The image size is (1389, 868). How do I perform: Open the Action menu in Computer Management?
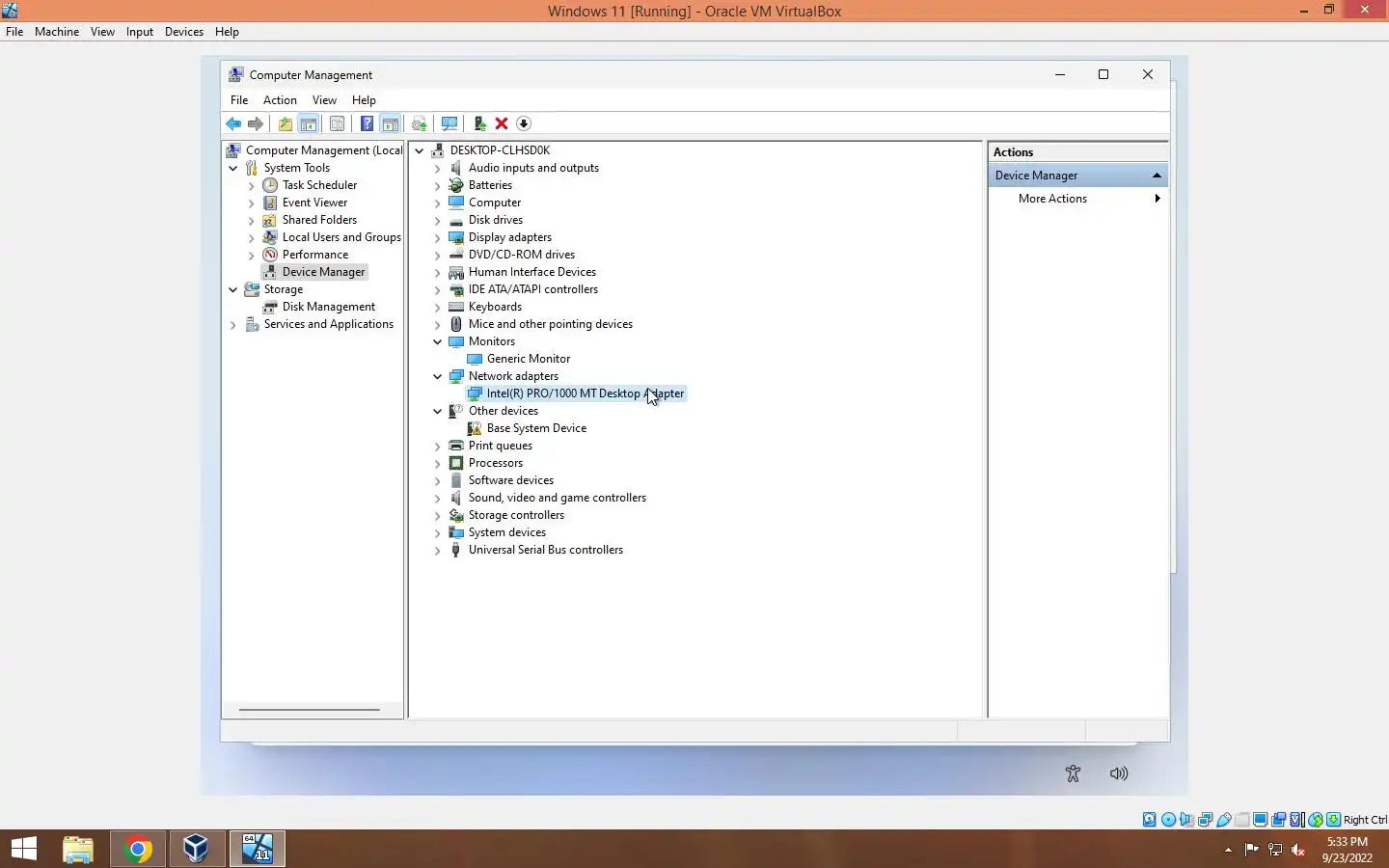[x=280, y=100]
